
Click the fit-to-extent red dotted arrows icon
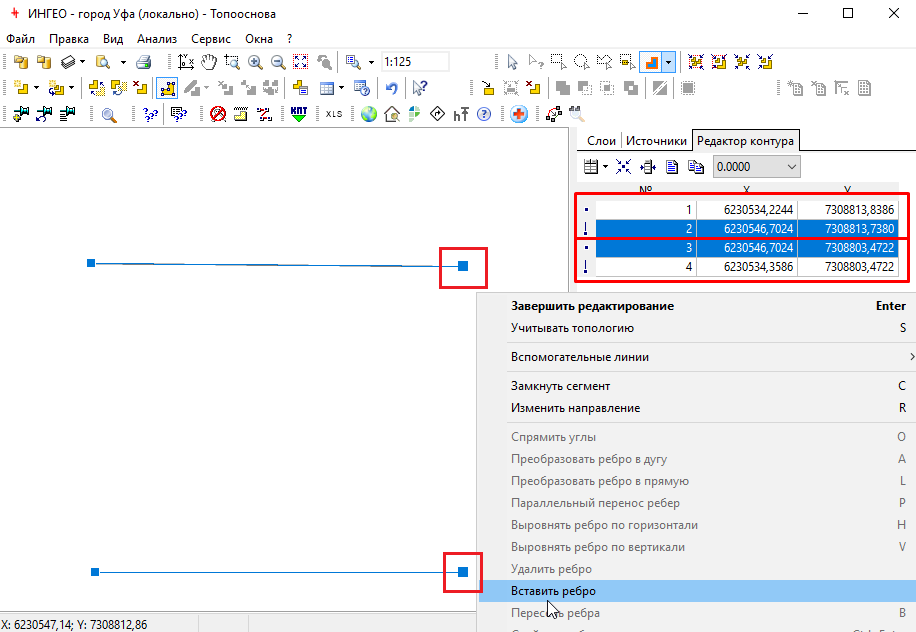tap(300, 62)
